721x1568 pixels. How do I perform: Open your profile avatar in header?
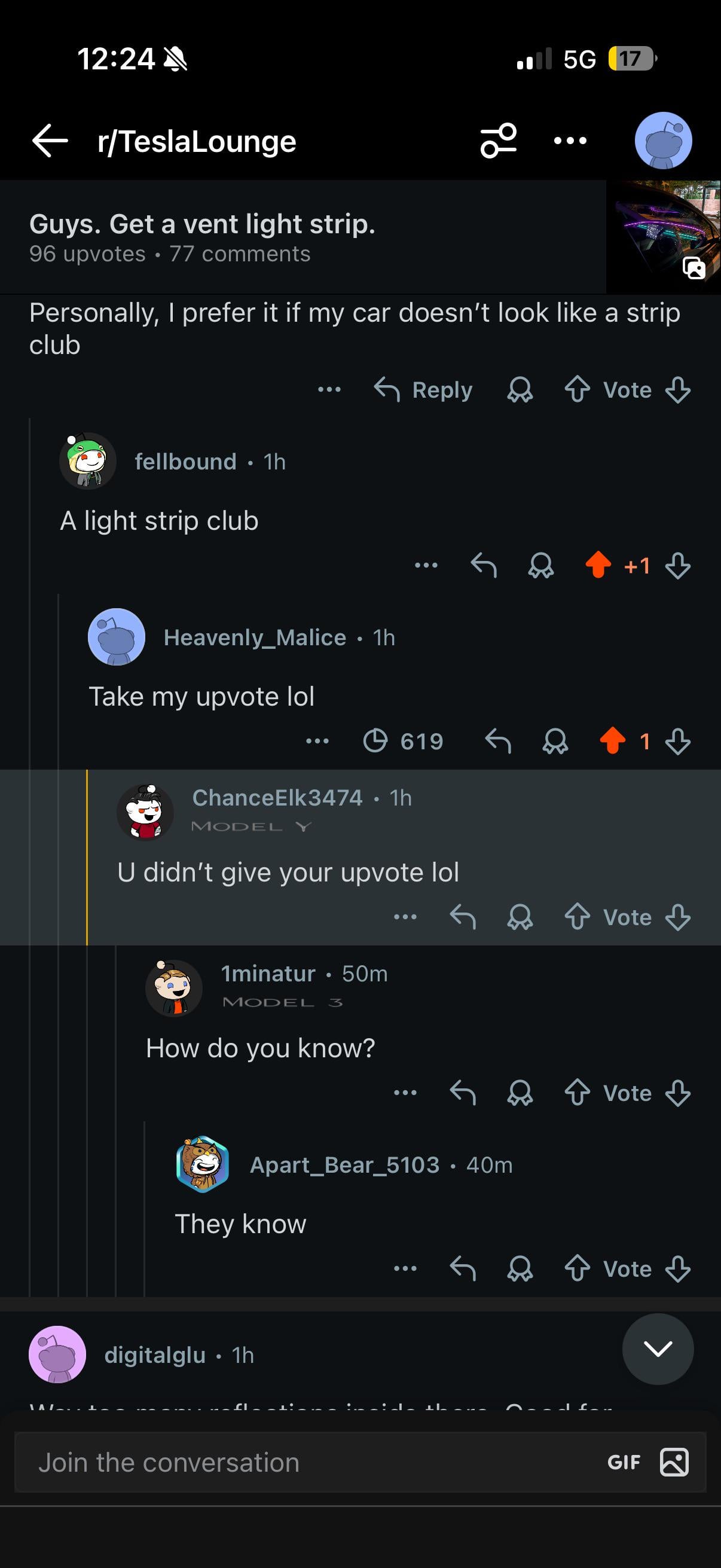tap(663, 141)
